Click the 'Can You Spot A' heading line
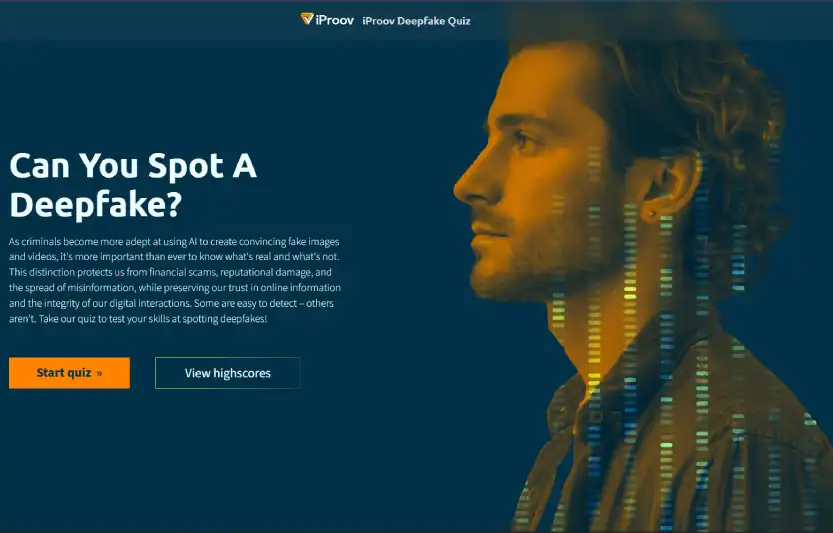Viewport: 833px width, 533px height. (133, 166)
